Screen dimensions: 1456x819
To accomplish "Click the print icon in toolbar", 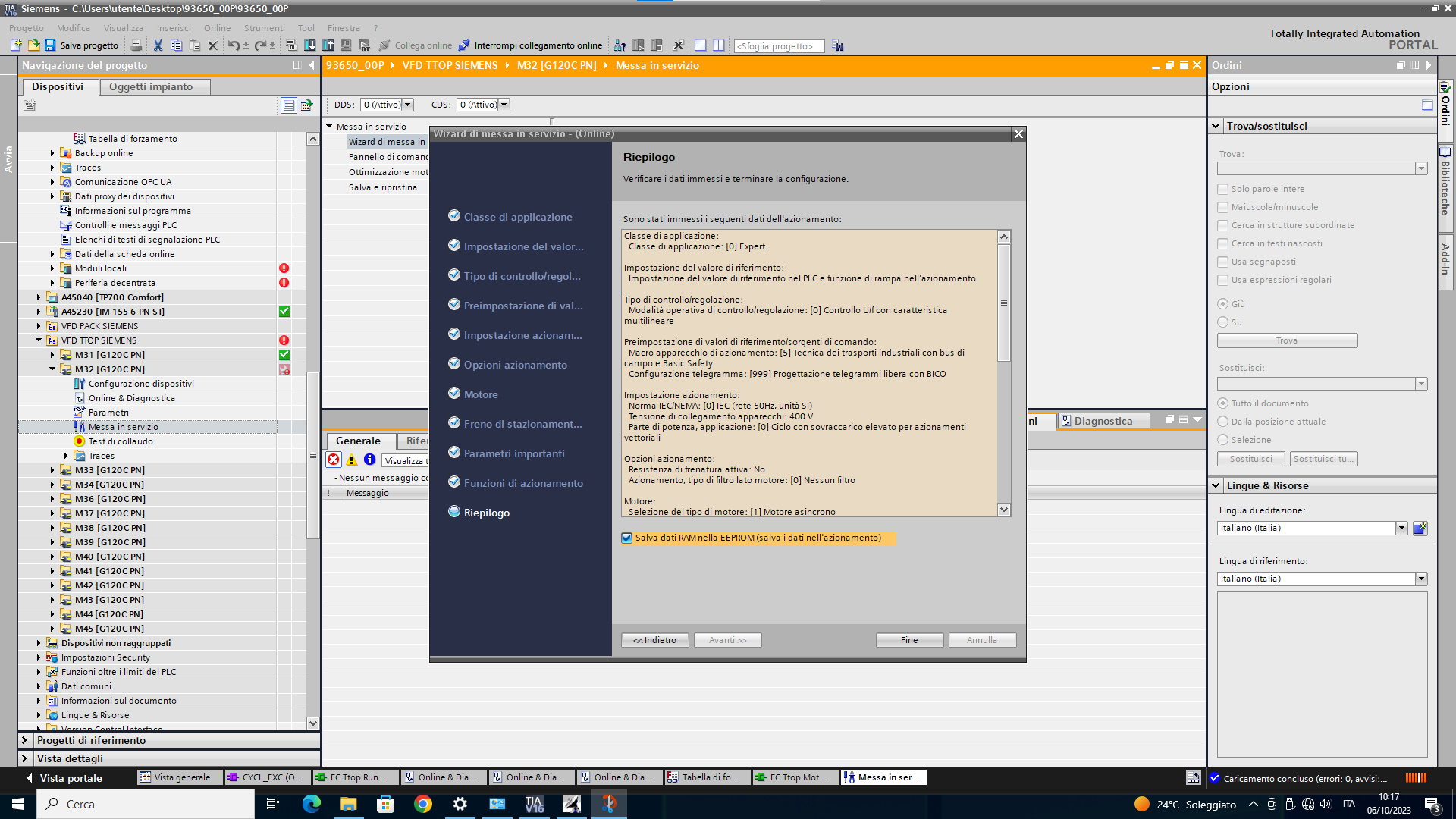I will click(136, 45).
